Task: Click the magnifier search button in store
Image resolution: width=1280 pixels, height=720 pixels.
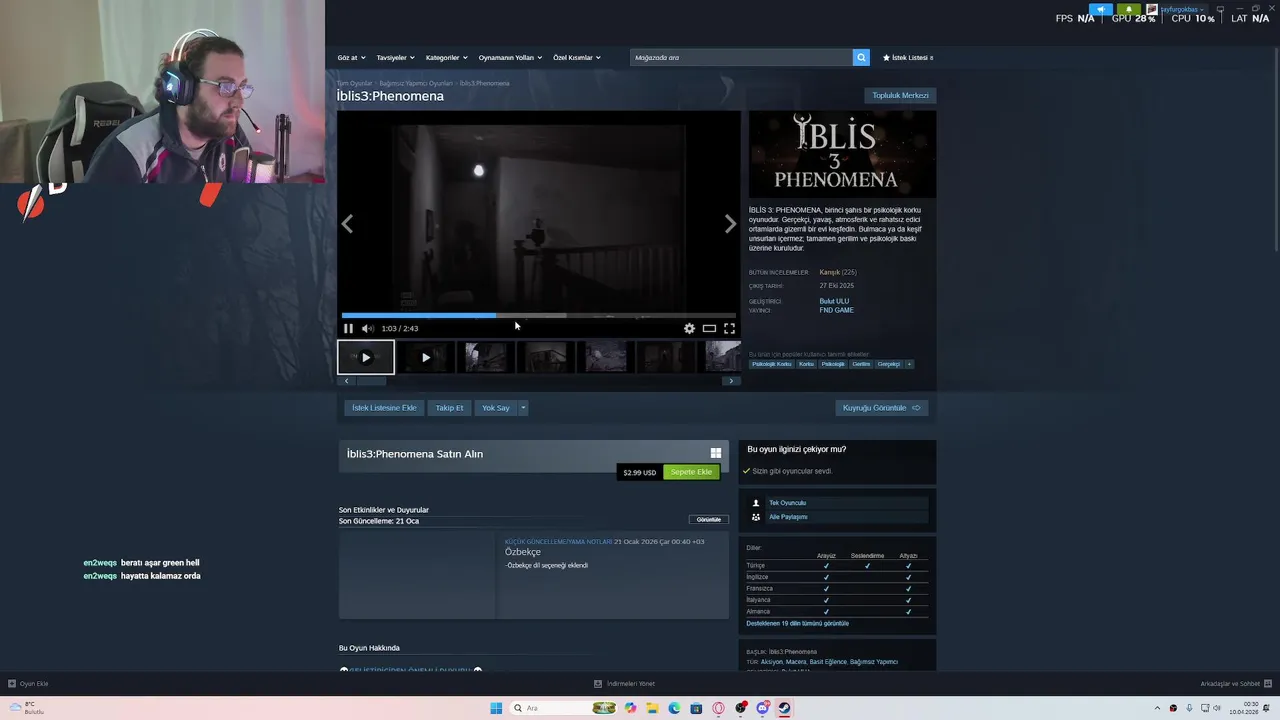Action: 861,57
